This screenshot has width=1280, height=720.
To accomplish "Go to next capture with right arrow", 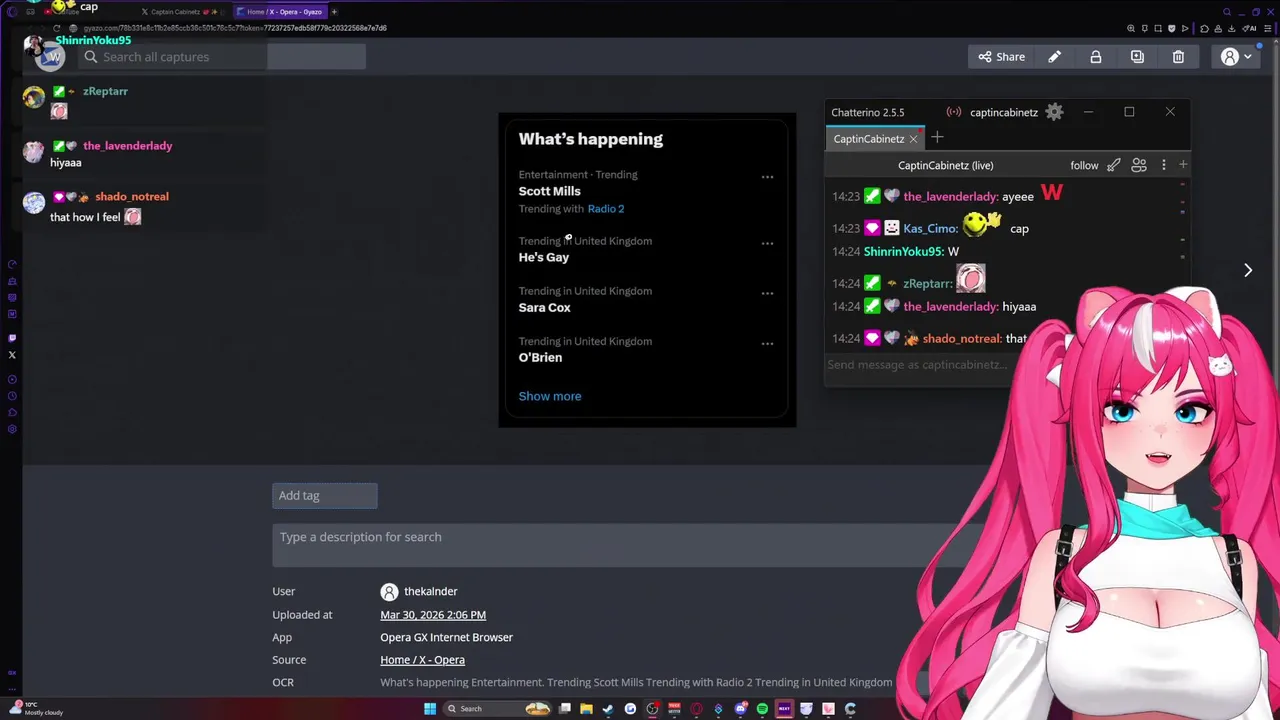I will [x=1247, y=270].
